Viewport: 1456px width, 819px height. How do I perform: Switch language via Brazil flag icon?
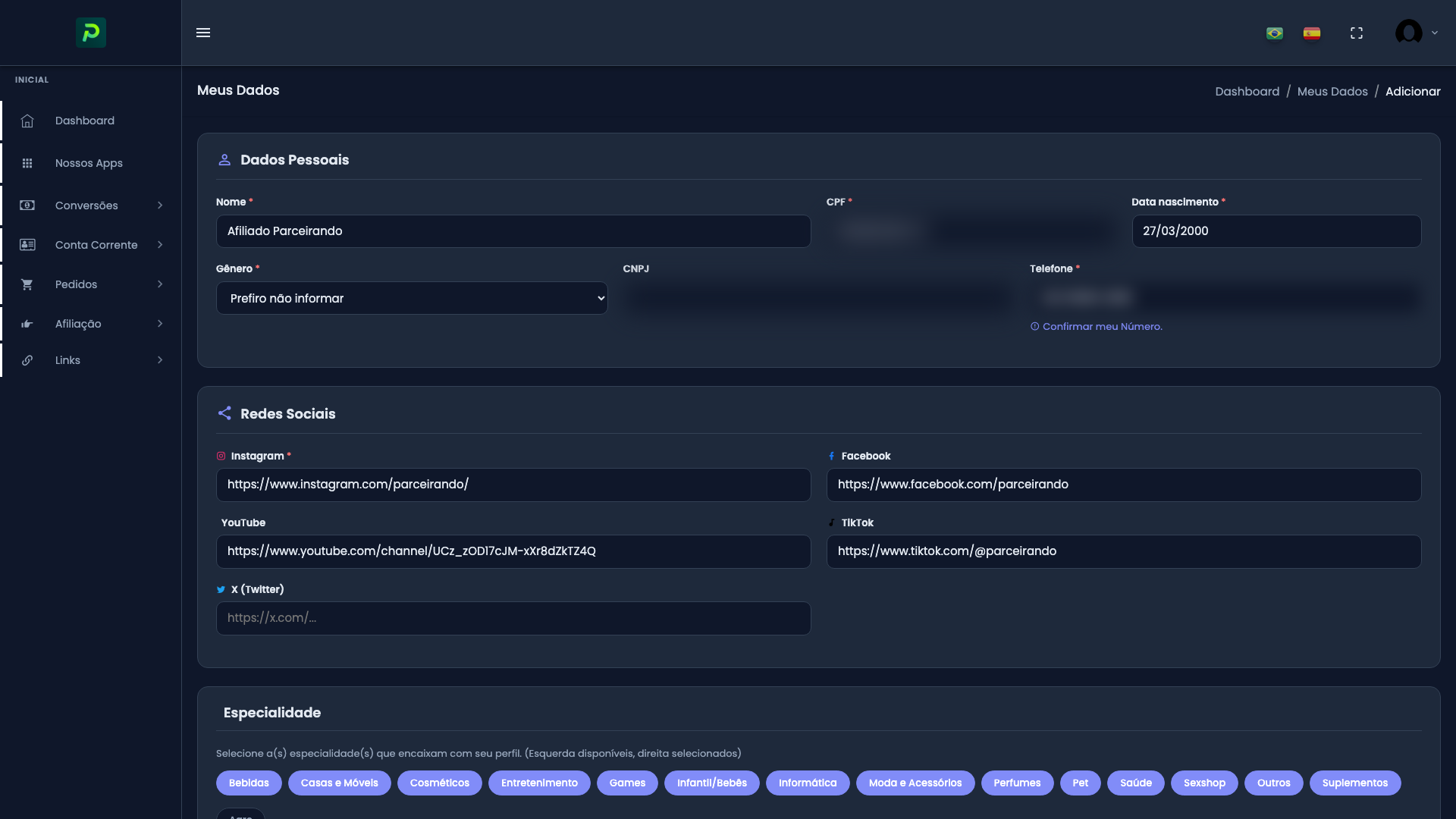[1275, 33]
